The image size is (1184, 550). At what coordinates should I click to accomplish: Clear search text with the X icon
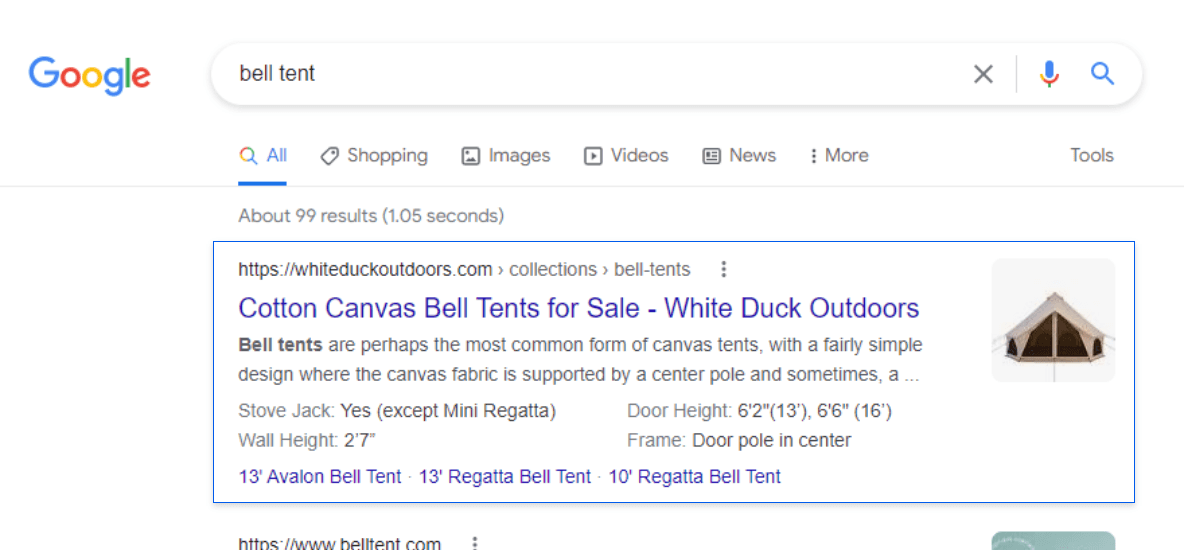[983, 74]
